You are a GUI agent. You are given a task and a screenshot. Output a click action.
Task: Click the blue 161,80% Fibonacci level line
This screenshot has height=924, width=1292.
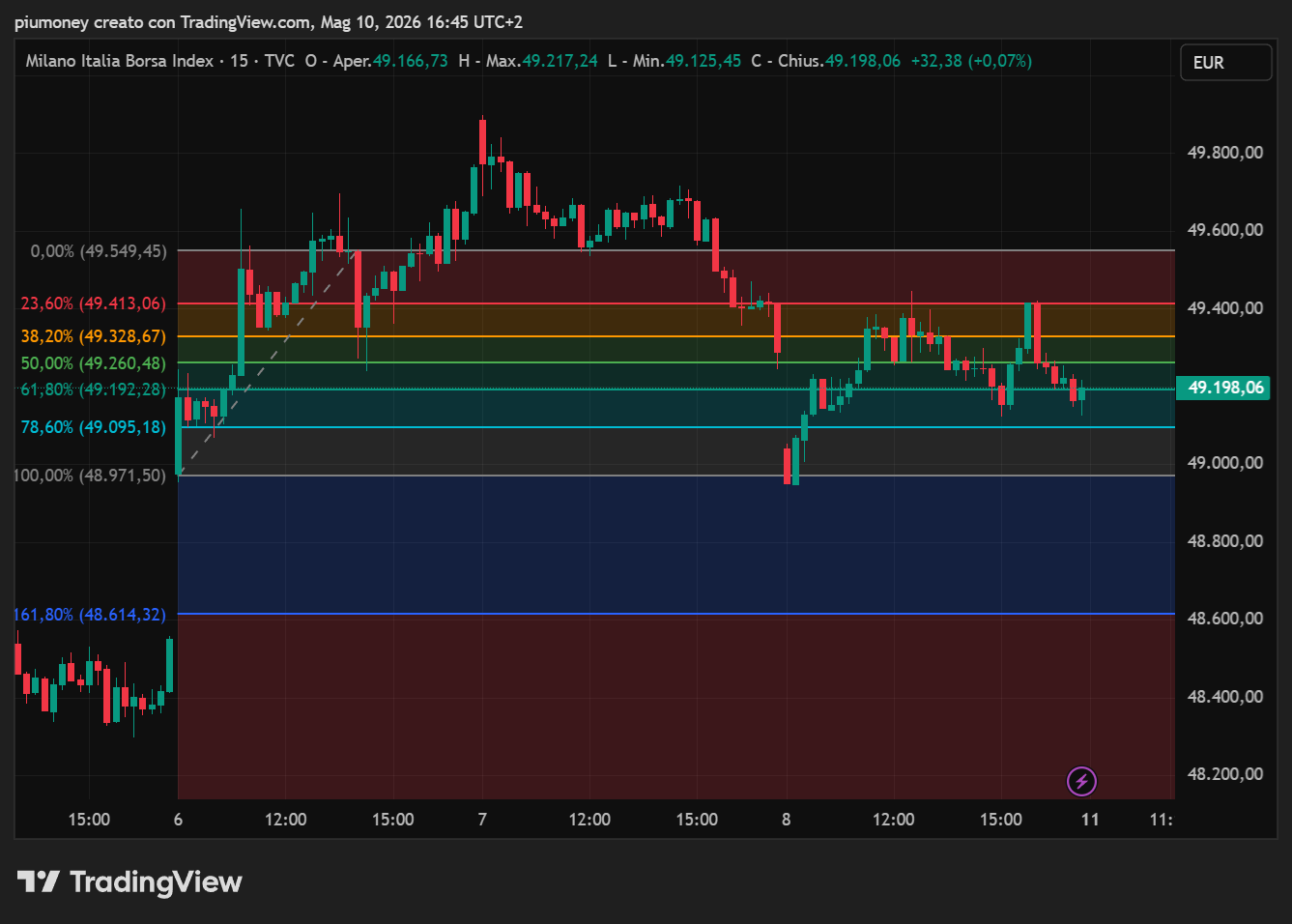(x=676, y=614)
